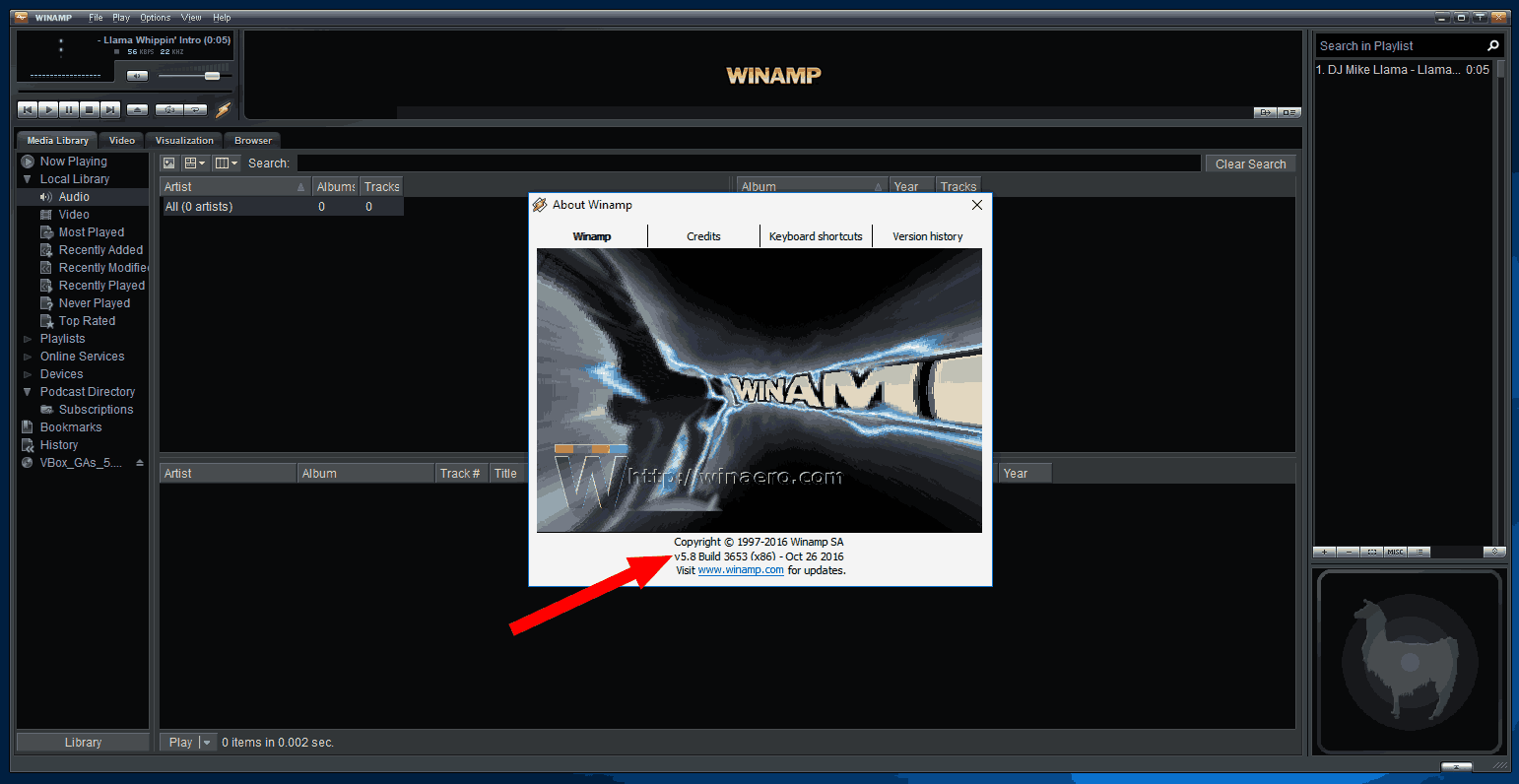Open the Most Played view

(92, 232)
